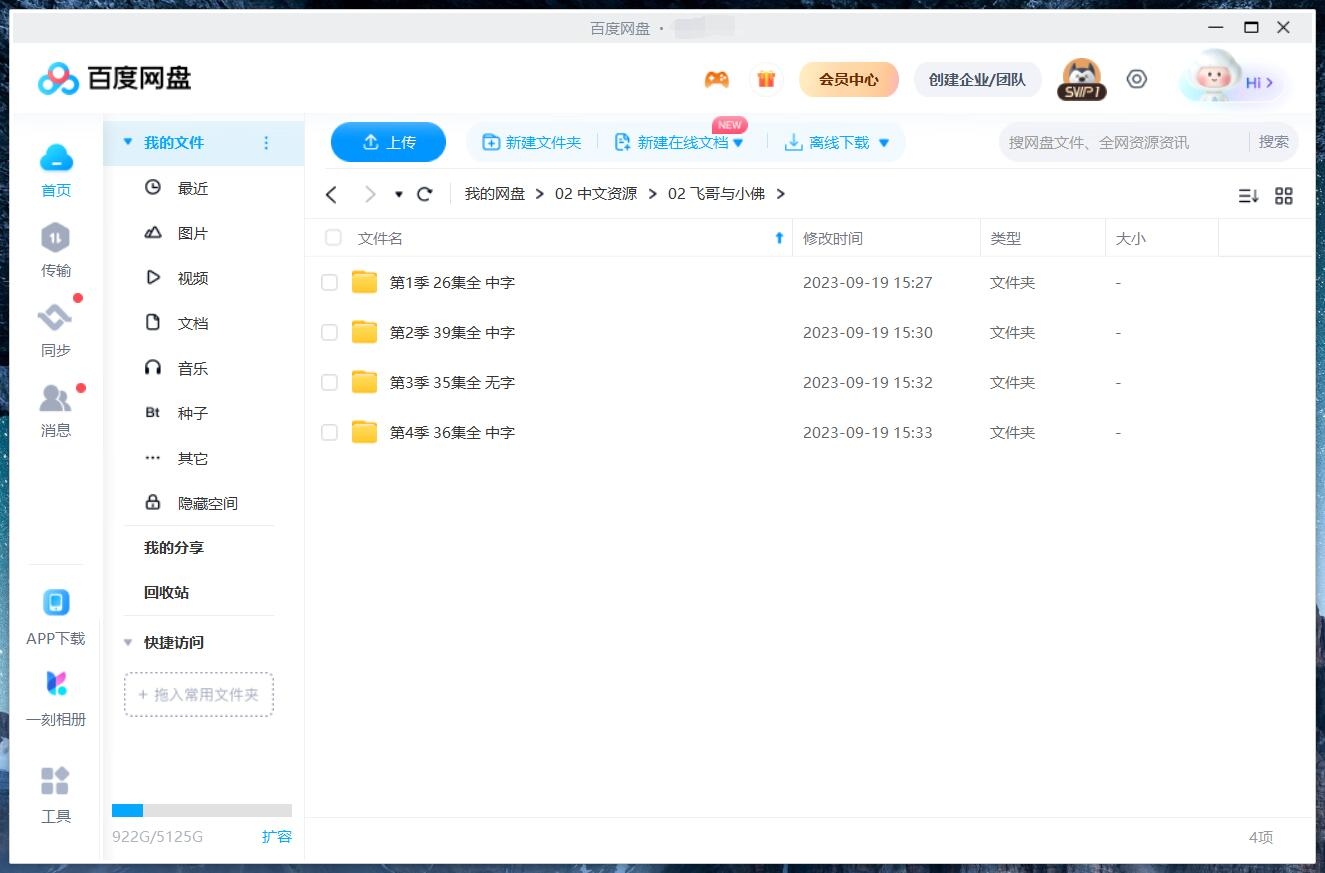Collapse the 快捷访问 section
This screenshot has width=1325, height=873.
coord(127,642)
